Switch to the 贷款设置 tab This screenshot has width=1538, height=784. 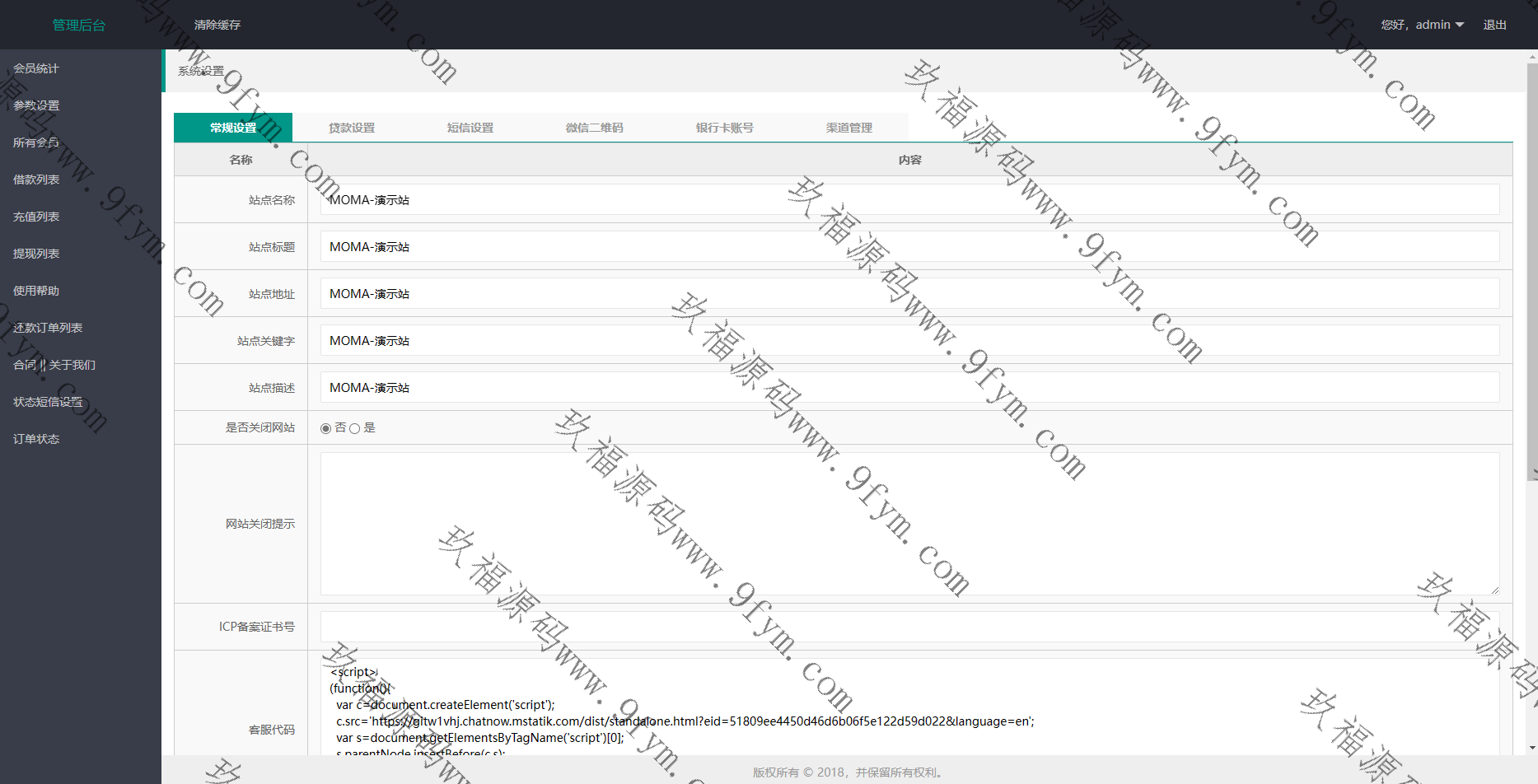click(352, 128)
